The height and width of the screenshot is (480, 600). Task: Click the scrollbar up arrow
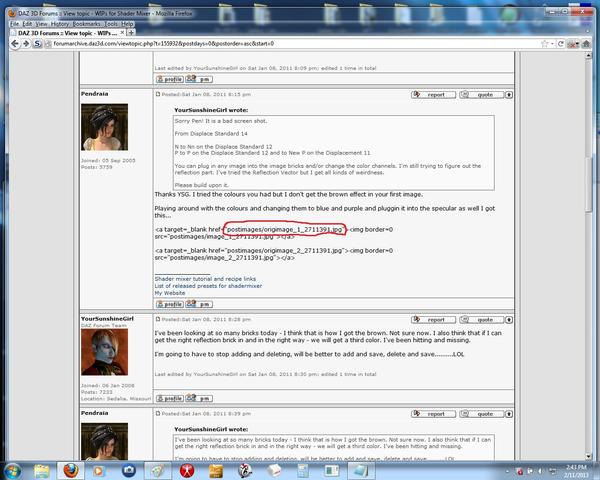pyautogui.click(x=589, y=56)
